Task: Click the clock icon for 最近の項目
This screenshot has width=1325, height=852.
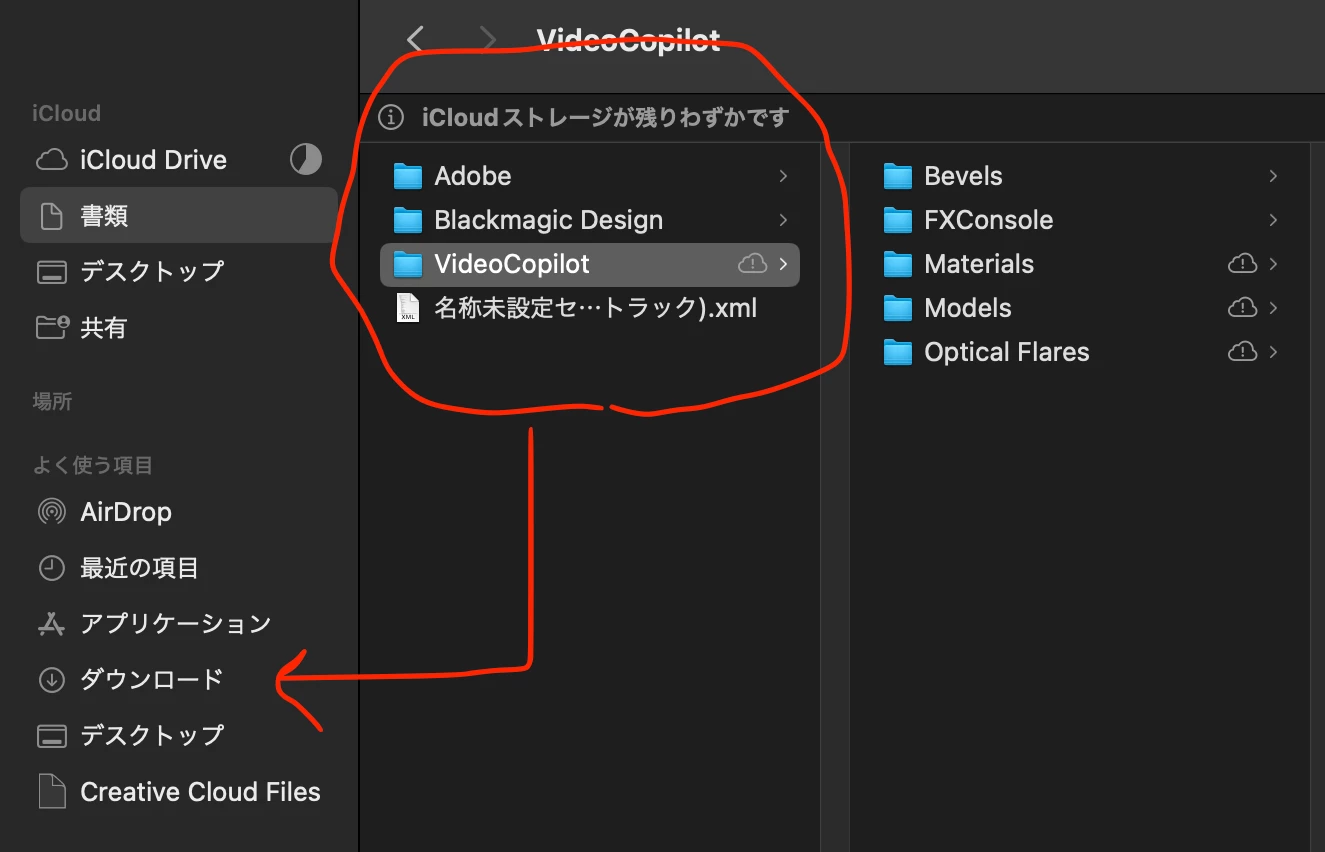Action: click(51, 568)
